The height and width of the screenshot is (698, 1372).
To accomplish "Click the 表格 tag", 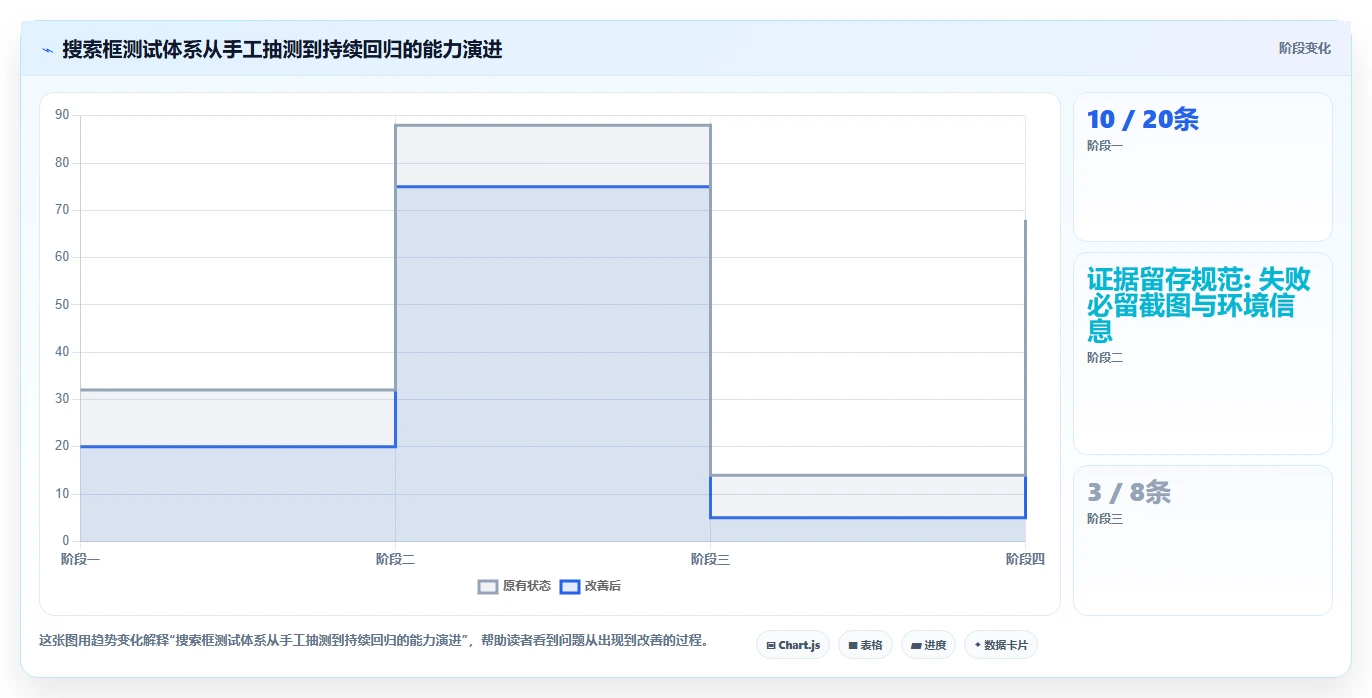I will pyautogui.click(x=865, y=645).
